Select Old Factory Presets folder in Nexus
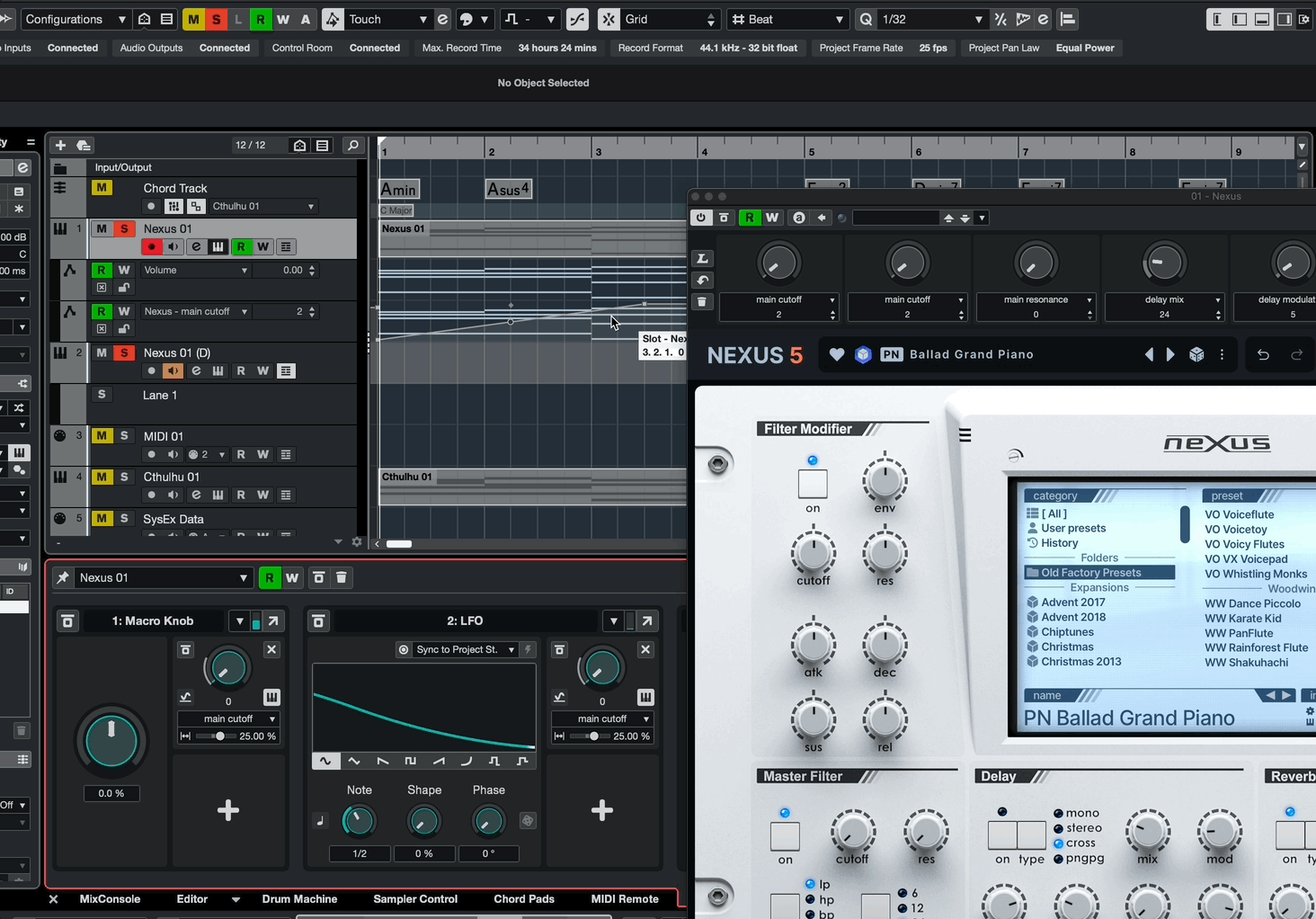 coord(1099,572)
